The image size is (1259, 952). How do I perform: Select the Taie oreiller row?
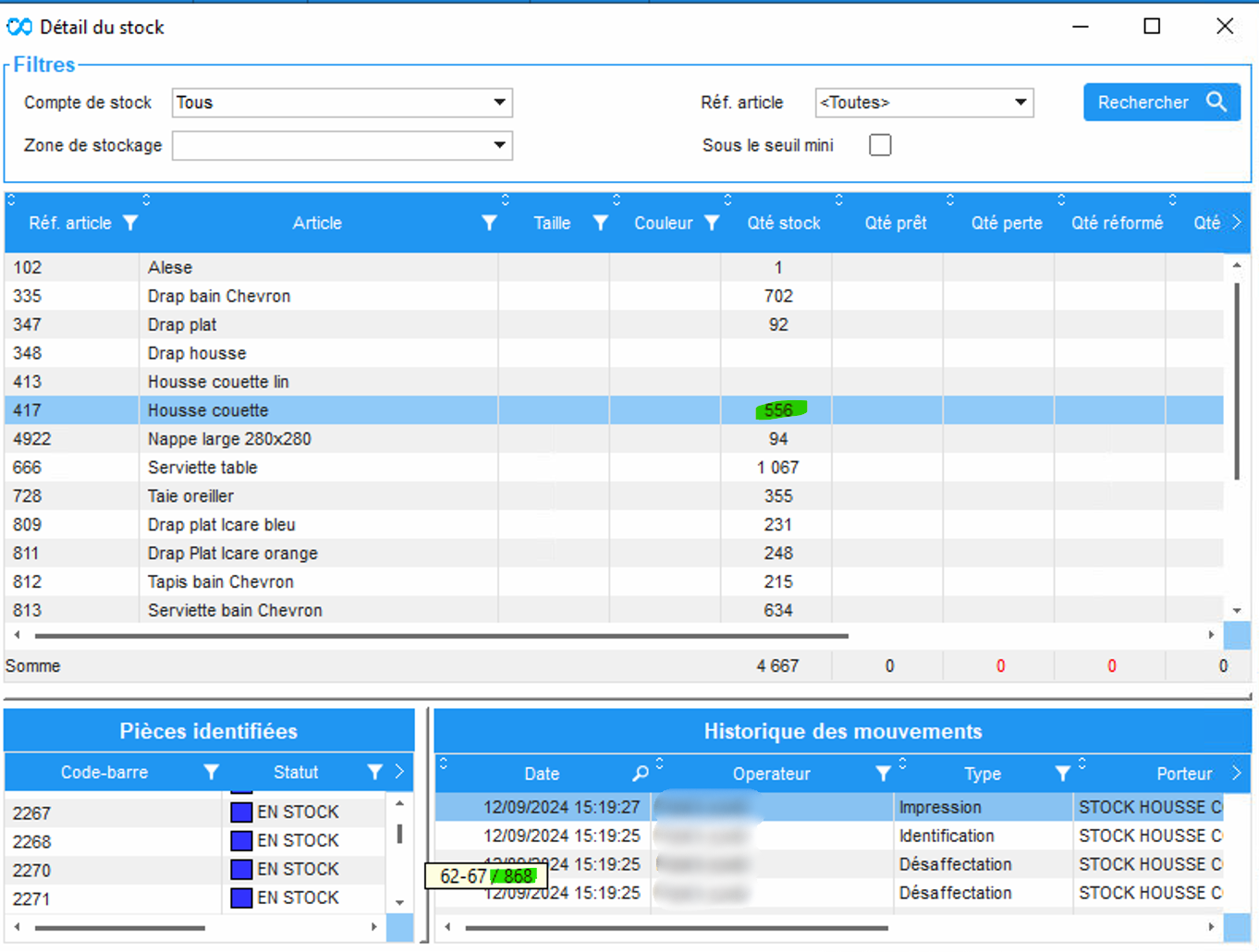[x=614, y=496]
